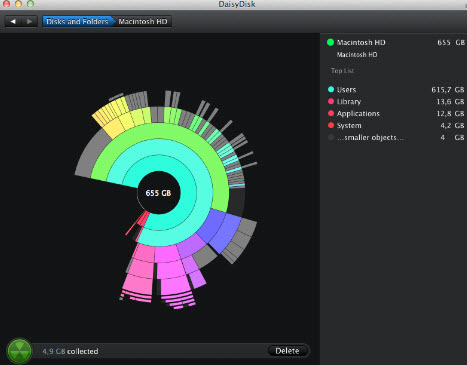Go forward with the right arrow button
The image size is (467, 365).
point(29,21)
